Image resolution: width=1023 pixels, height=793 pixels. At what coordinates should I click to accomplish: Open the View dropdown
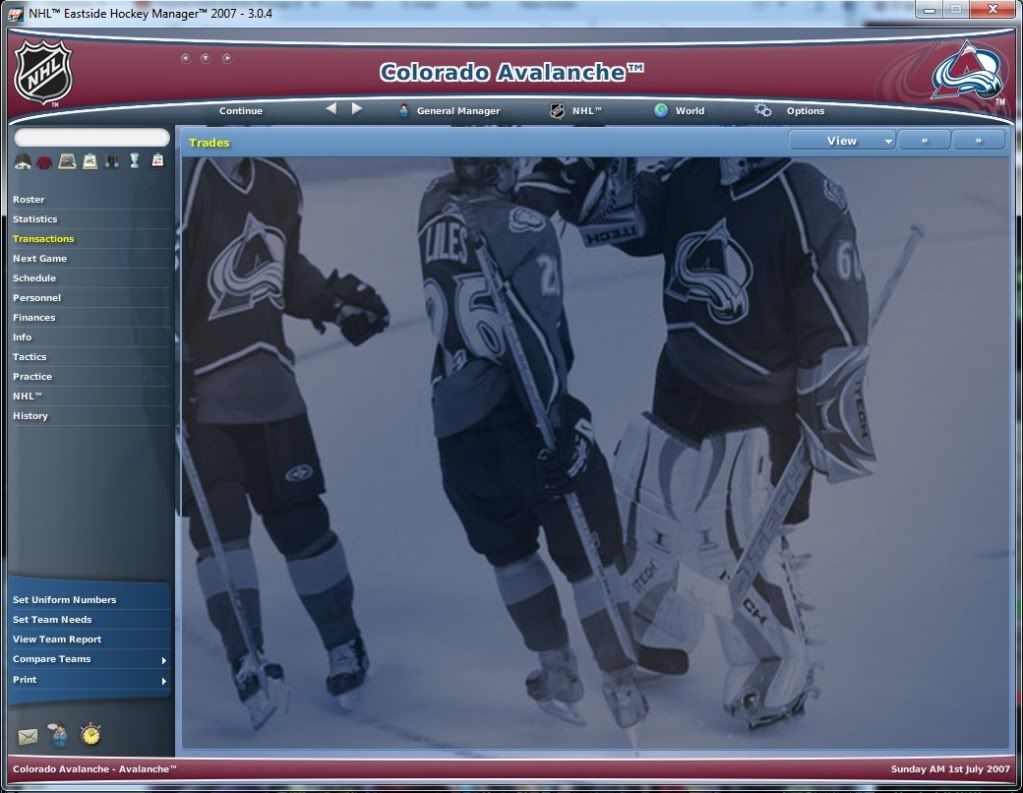coord(842,140)
